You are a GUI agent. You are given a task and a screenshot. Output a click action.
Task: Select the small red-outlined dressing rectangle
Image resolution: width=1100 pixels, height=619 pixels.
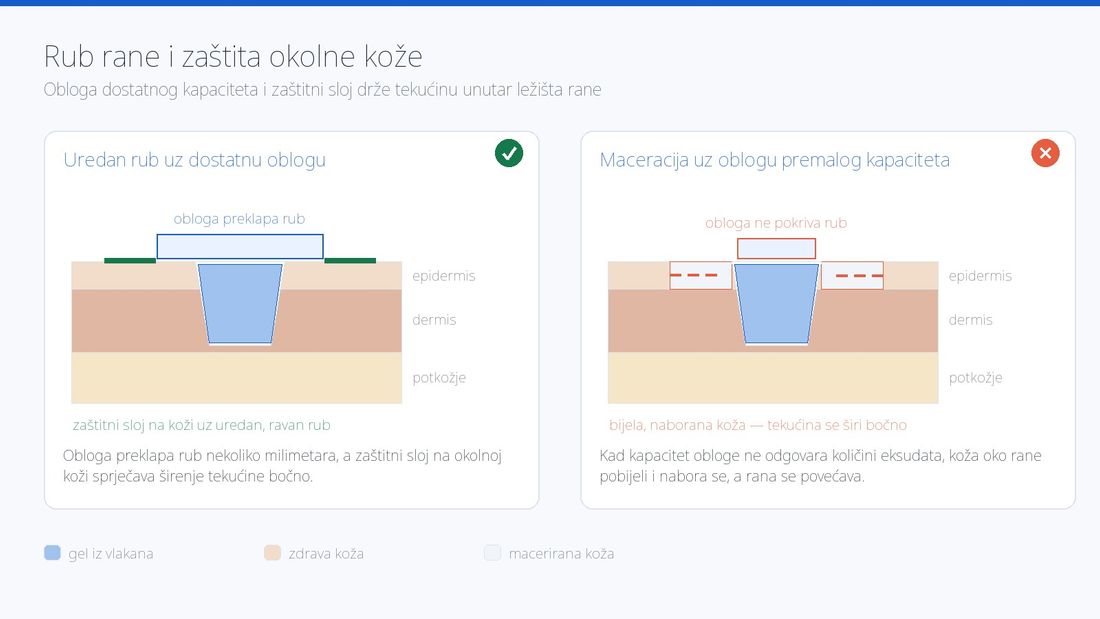pyautogui.click(x=777, y=248)
